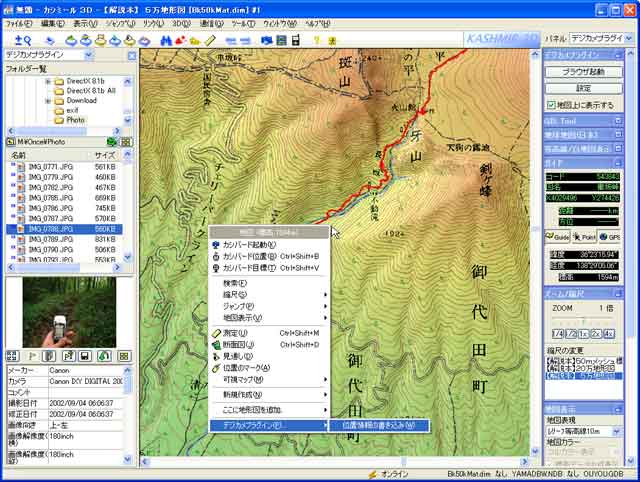Select the ruler measure tool in toolbar

tap(211, 40)
